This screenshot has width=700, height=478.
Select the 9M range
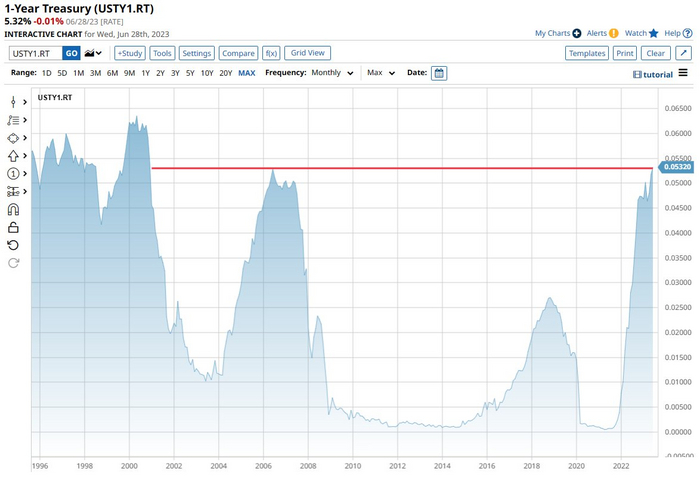(129, 73)
